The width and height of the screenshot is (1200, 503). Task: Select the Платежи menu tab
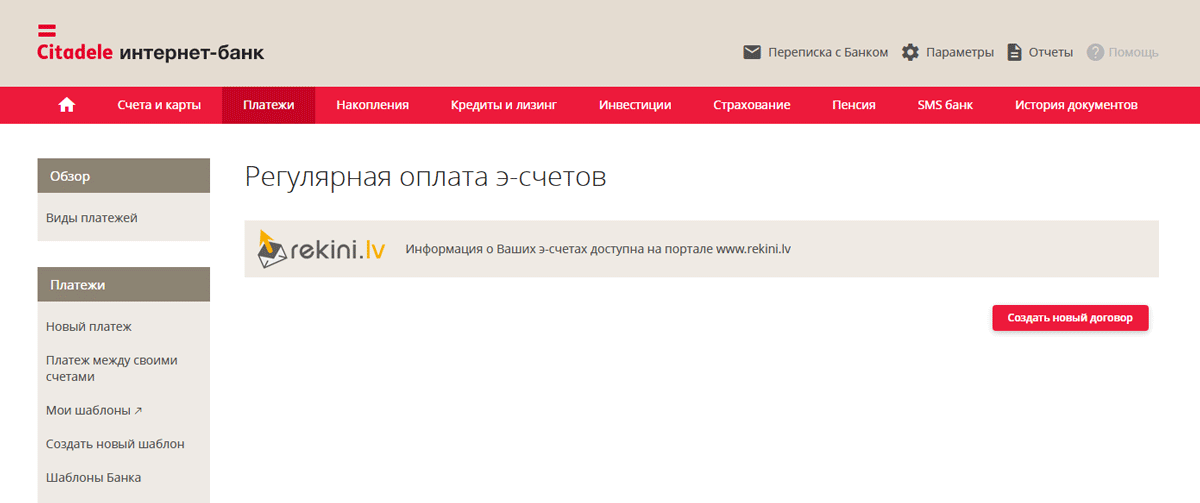(x=268, y=105)
